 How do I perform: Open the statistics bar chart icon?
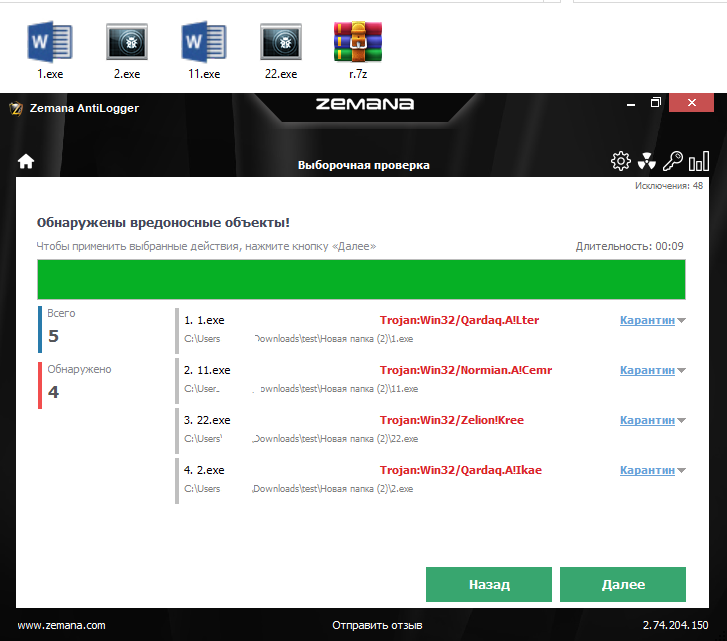[699, 161]
